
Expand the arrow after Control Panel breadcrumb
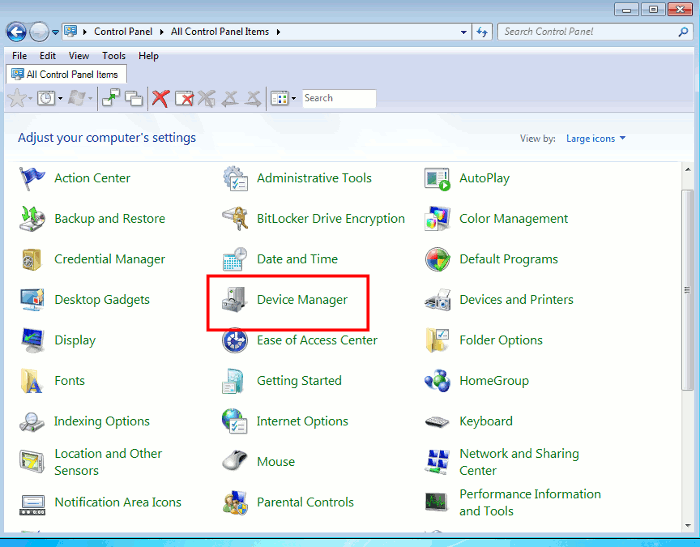(x=161, y=32)
